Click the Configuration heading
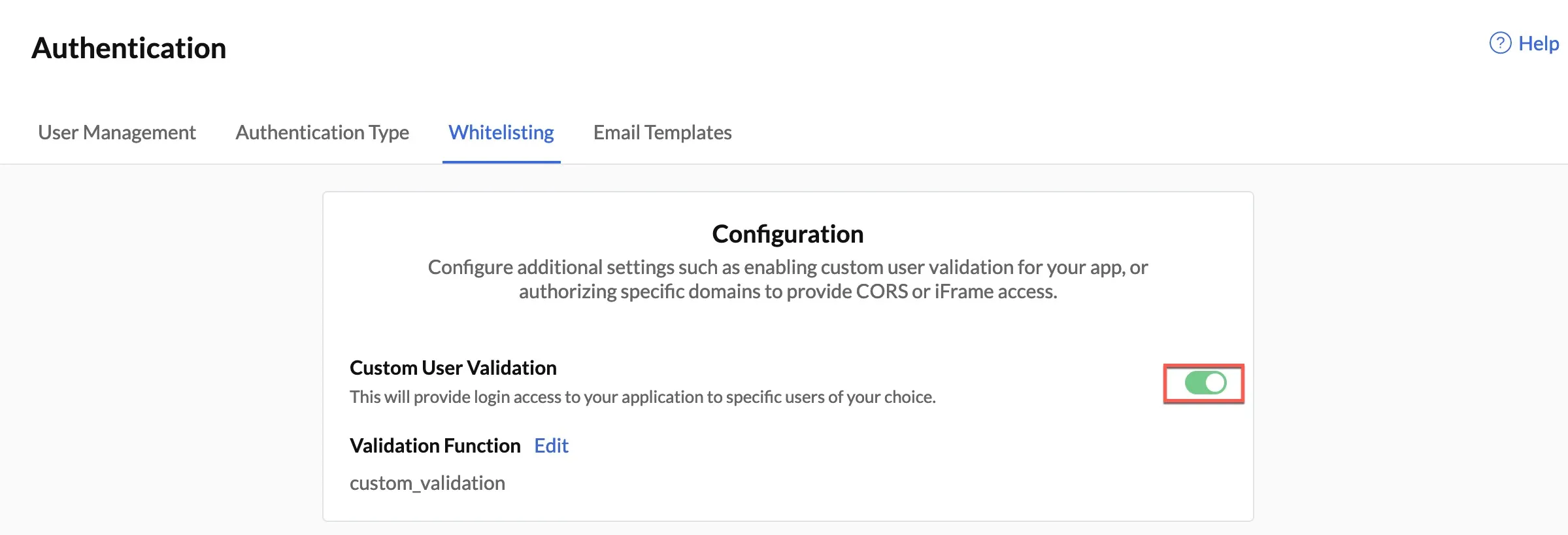The image size is (1568, 535). click(x=788, y=233)
